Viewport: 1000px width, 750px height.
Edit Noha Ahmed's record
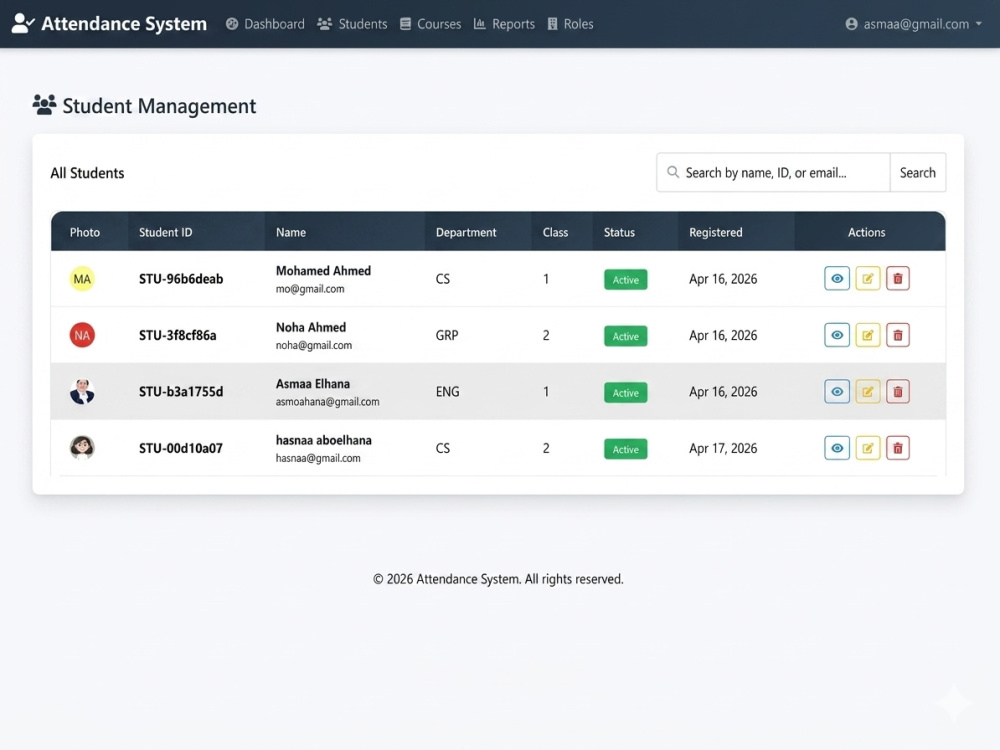[867, 335]
